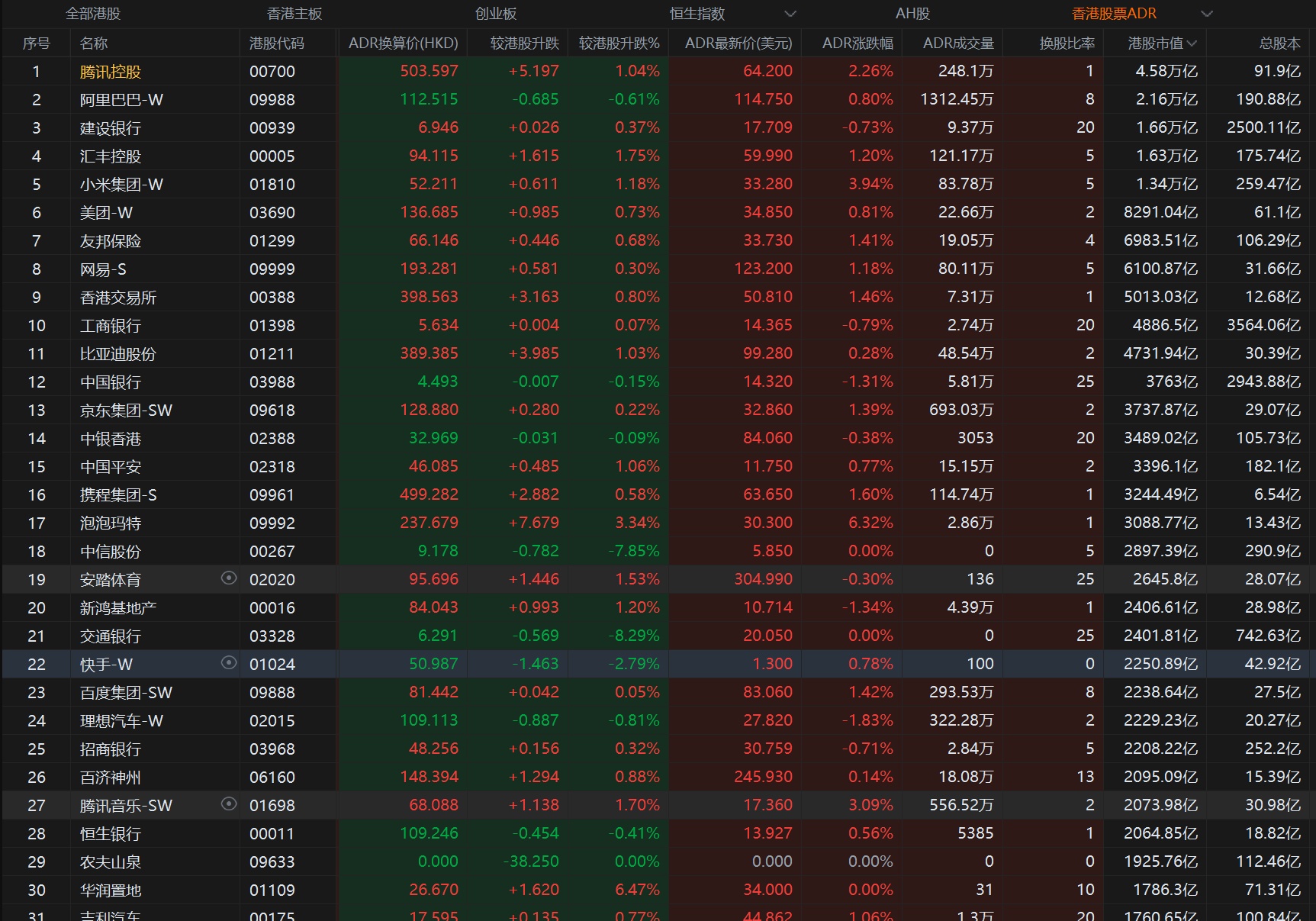Click the 汇丰控股 stock name
Screen dimensions: 1316x921
point(111,156)
